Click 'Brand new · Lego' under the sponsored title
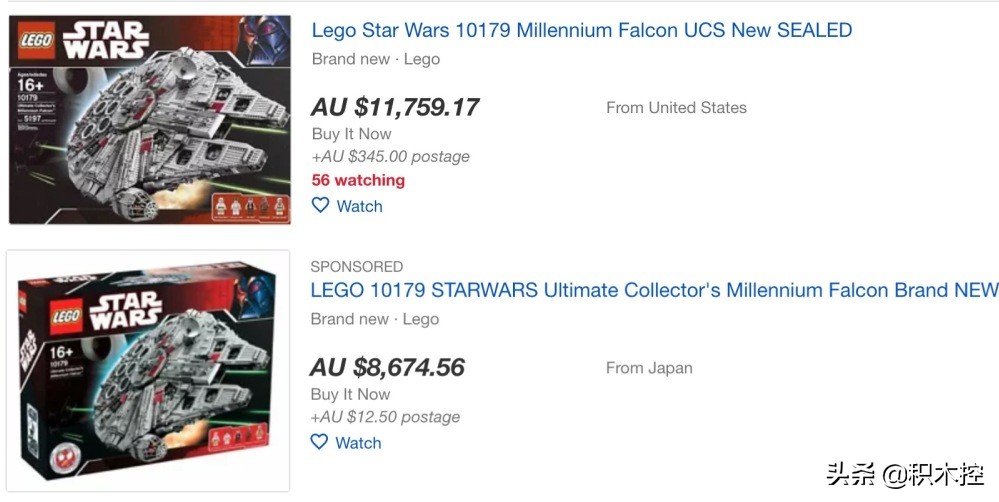 [374, 319]
